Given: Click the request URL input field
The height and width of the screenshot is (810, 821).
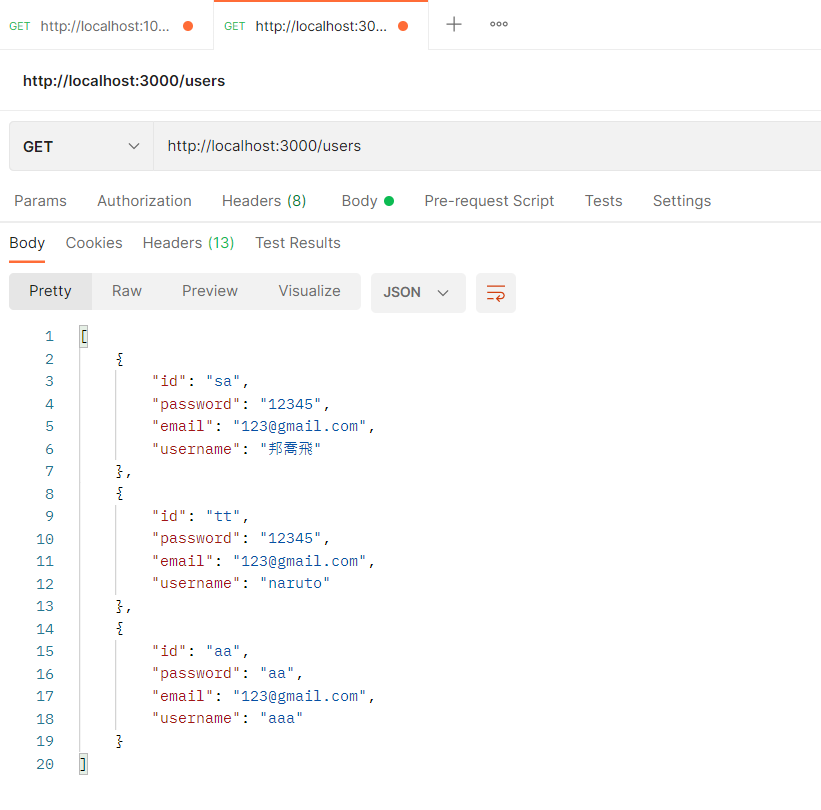Looking at the screenshot, I should point(480,146).
